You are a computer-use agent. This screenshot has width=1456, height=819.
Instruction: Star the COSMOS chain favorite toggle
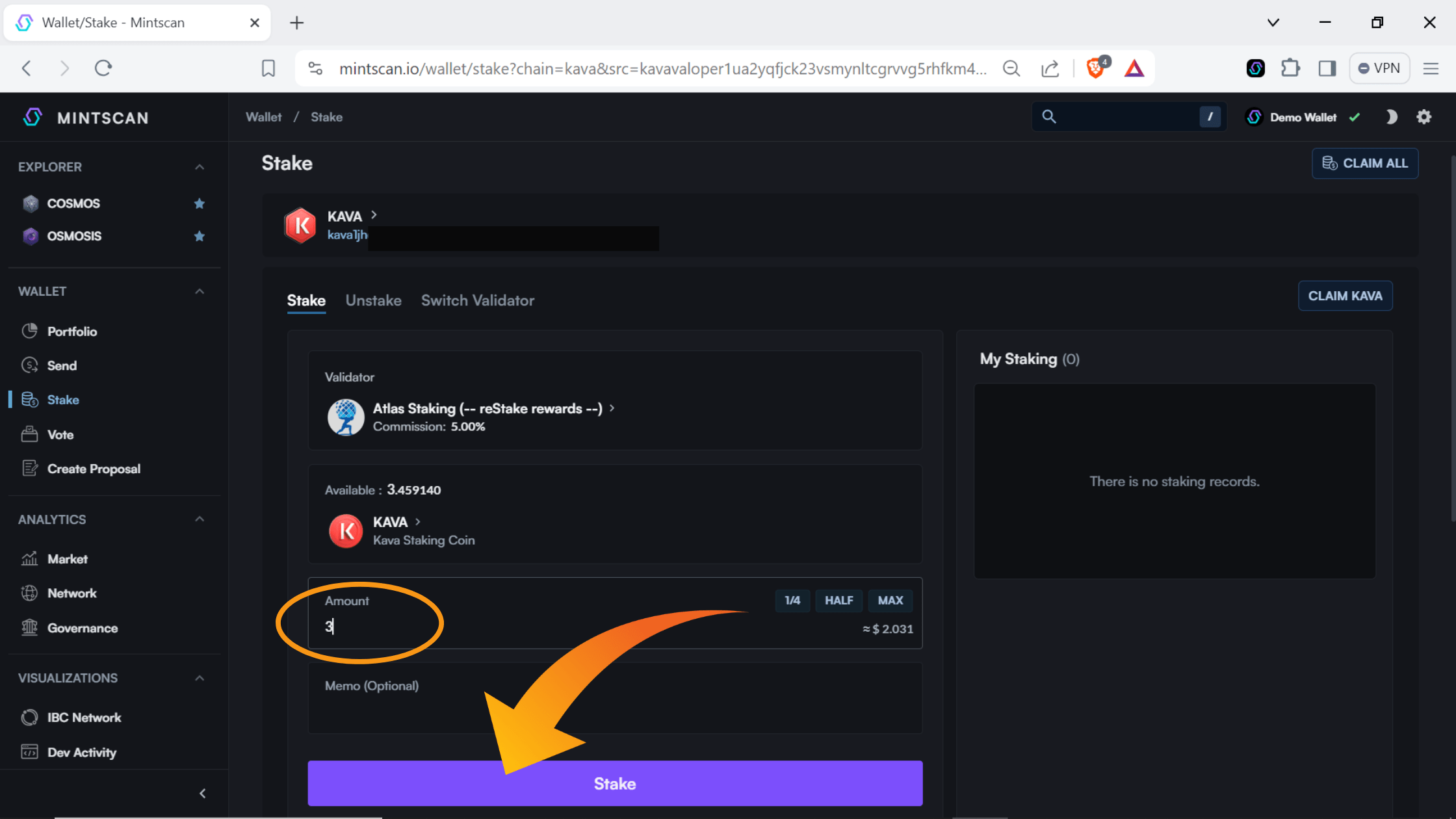[x=200, y=203]
